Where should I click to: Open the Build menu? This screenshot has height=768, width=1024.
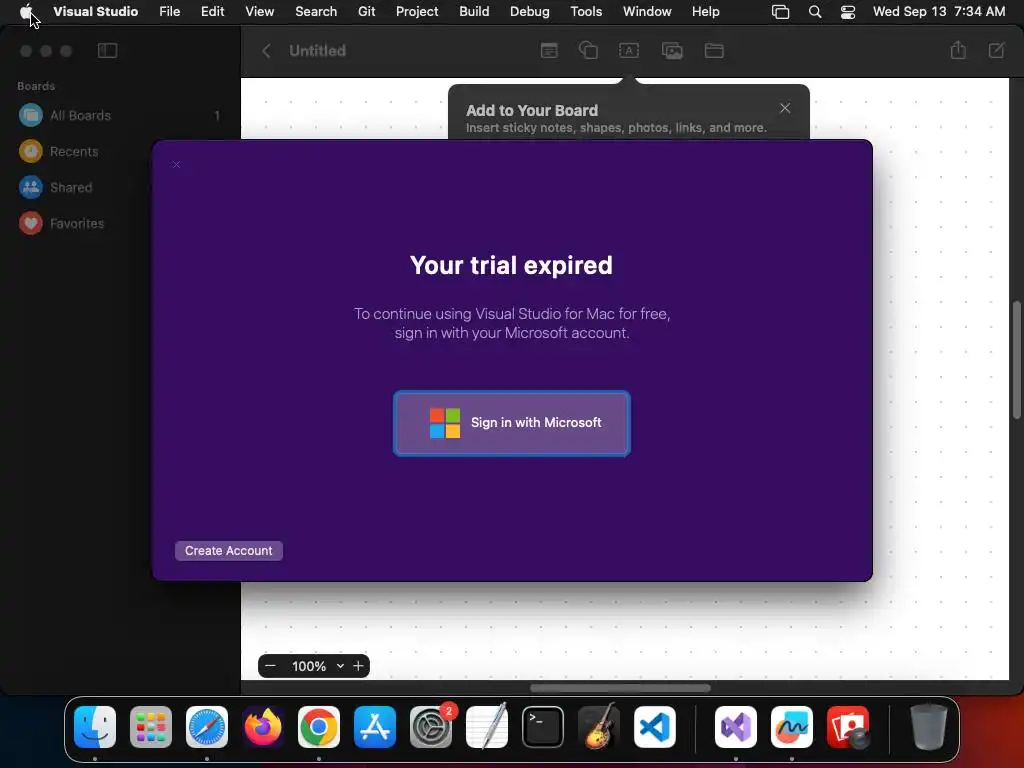pos(474,12)
